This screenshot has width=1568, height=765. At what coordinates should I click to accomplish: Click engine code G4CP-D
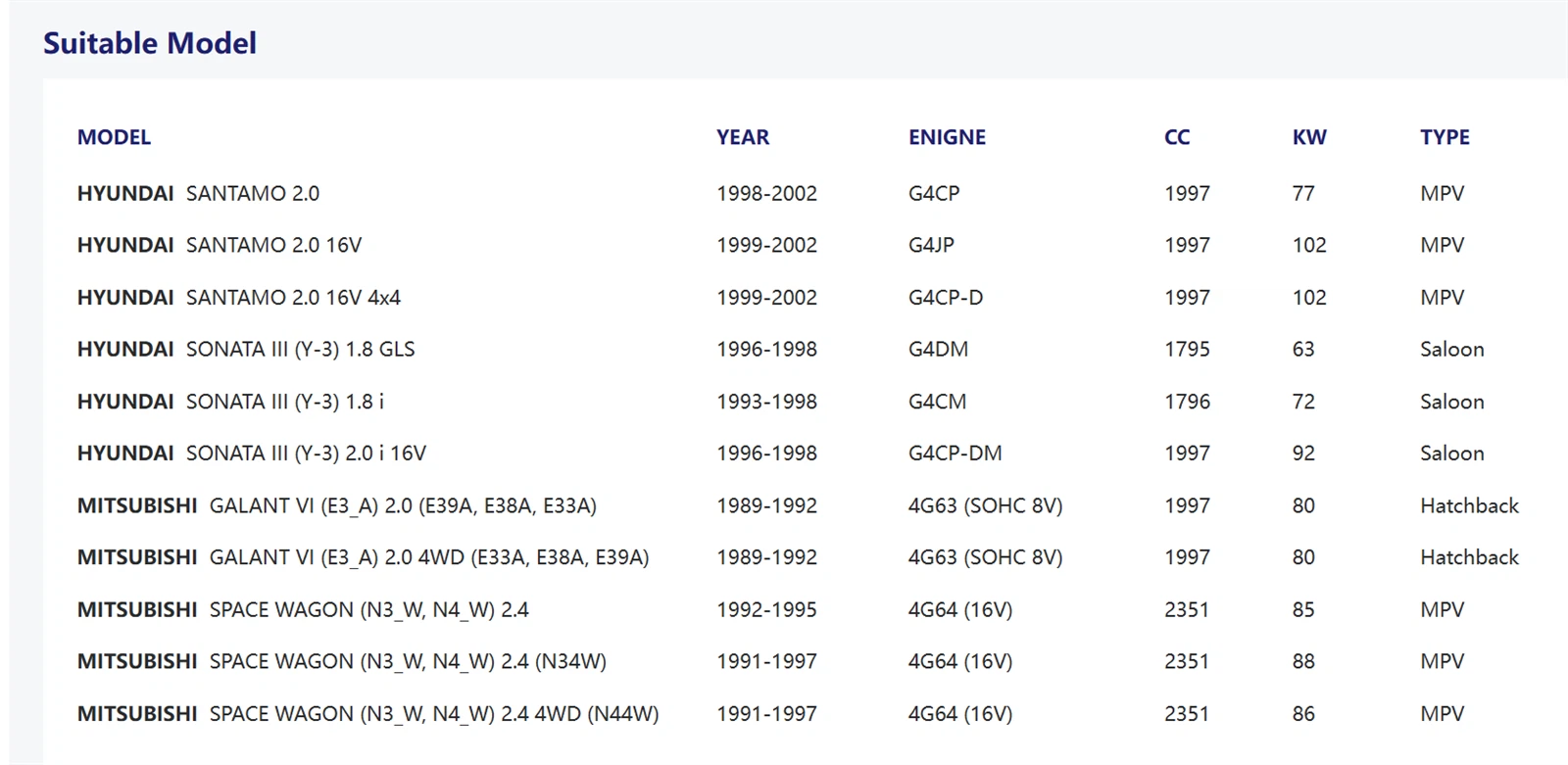(946, 298)
